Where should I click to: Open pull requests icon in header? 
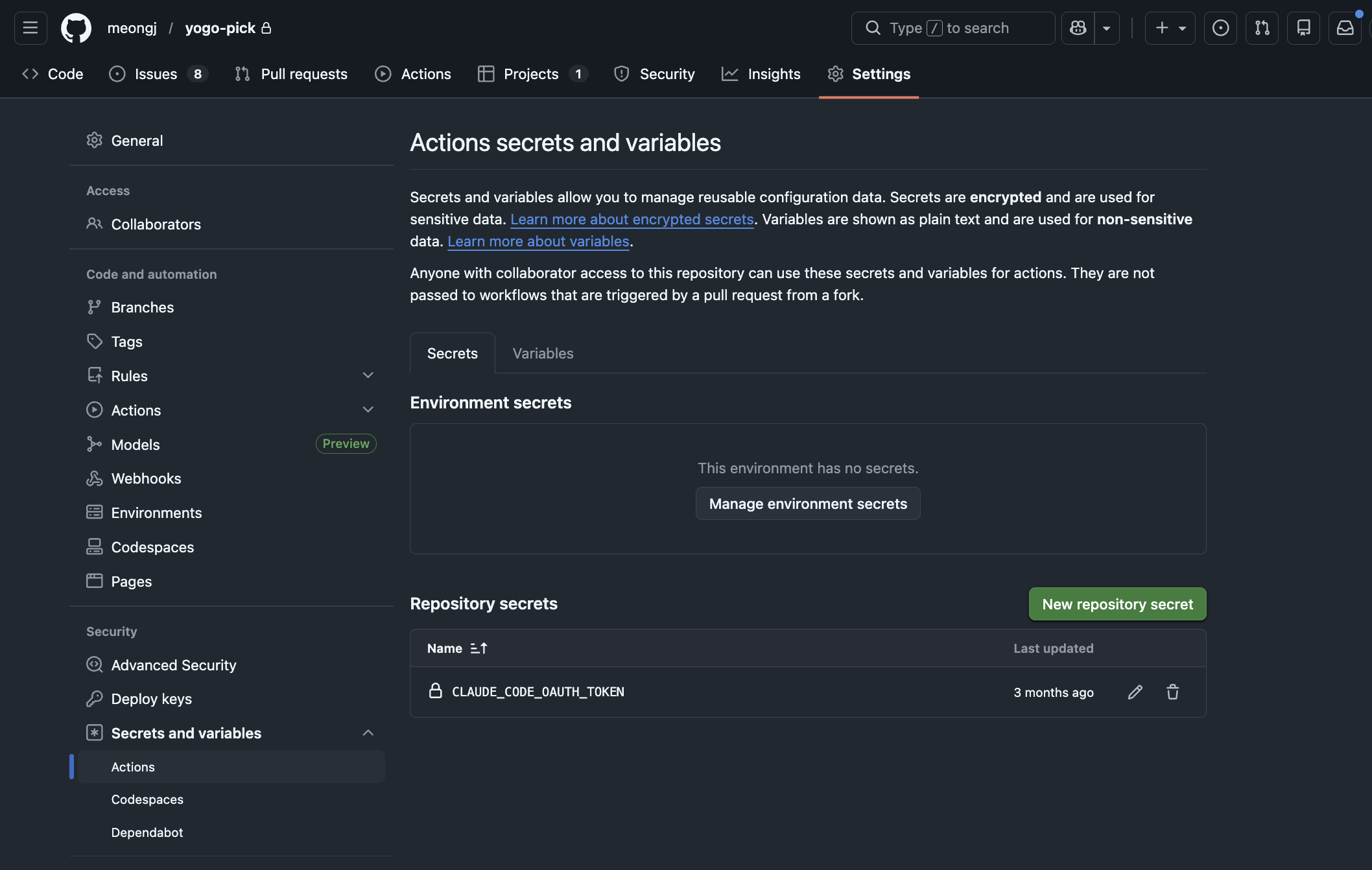tap(1262, 28)
